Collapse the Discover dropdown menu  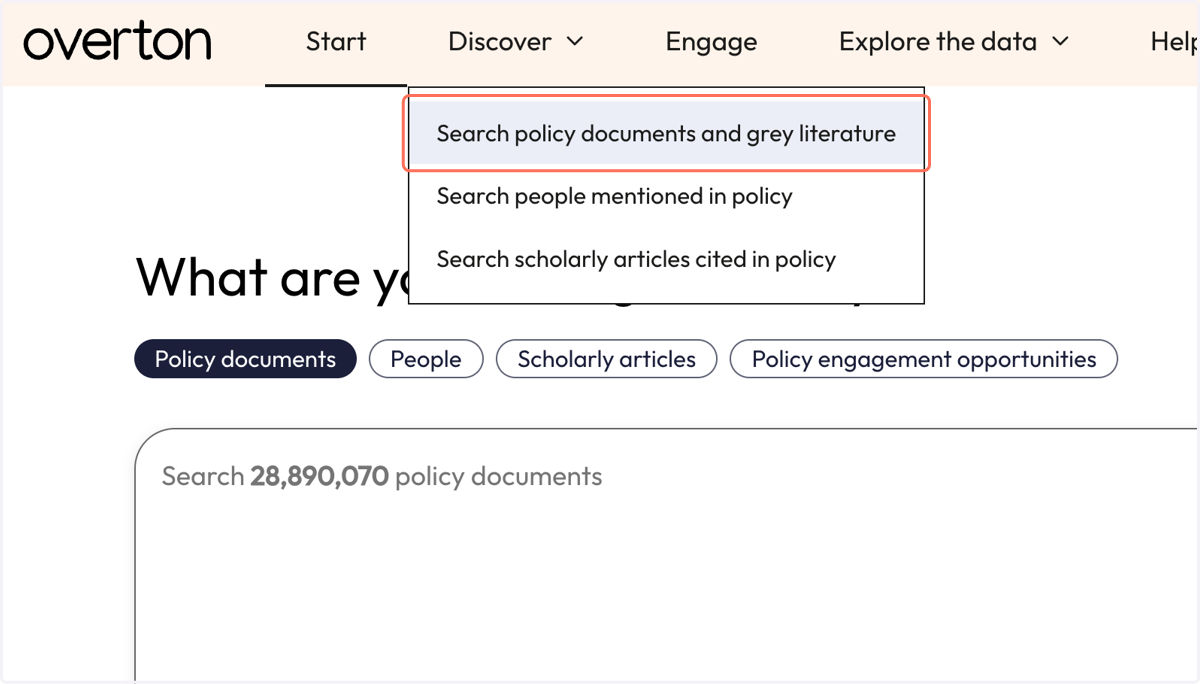pos(515,42)
